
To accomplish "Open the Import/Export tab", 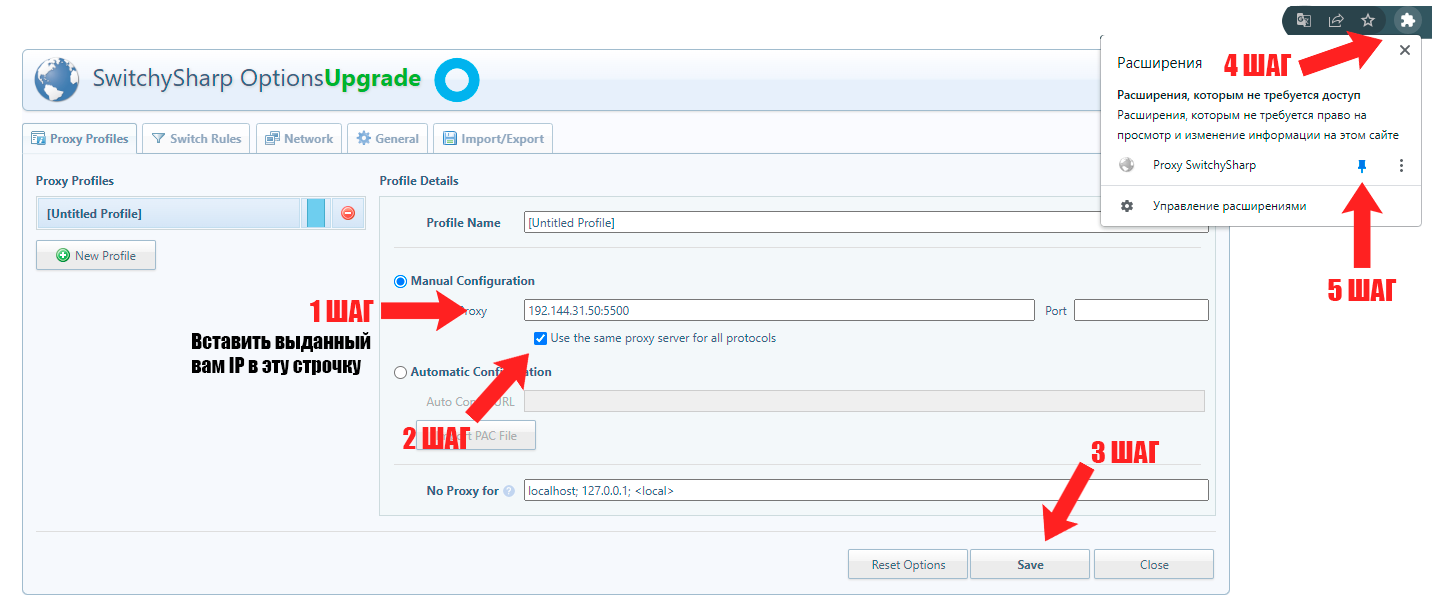I will tap(493, 139).
